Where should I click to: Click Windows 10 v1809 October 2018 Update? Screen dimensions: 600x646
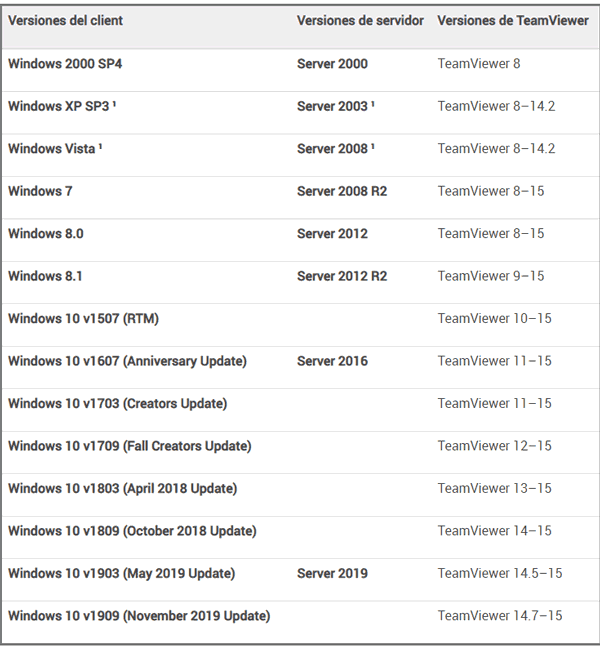tap(132, 531)
